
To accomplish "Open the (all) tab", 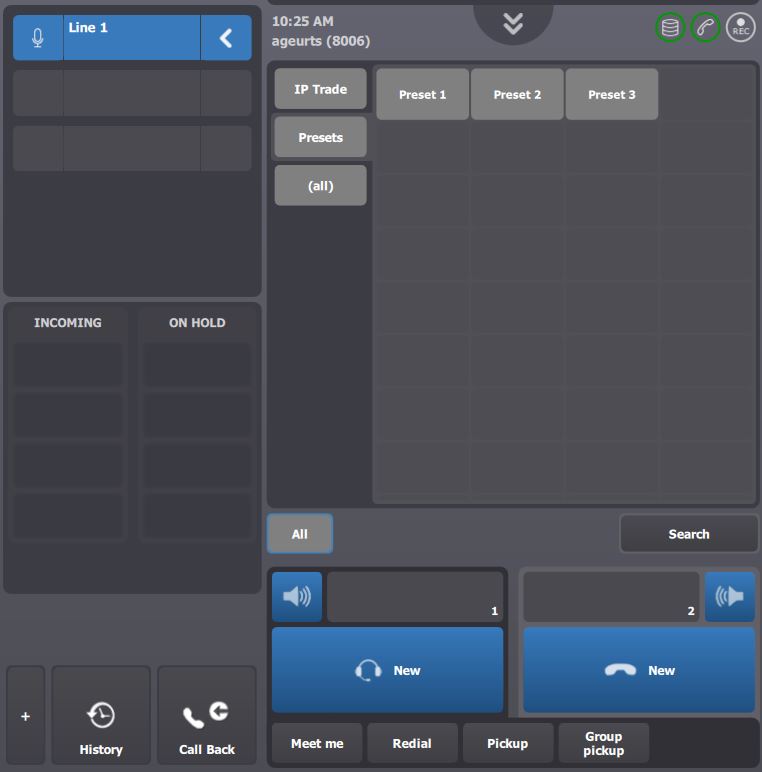I will click(x=320, y=186).
